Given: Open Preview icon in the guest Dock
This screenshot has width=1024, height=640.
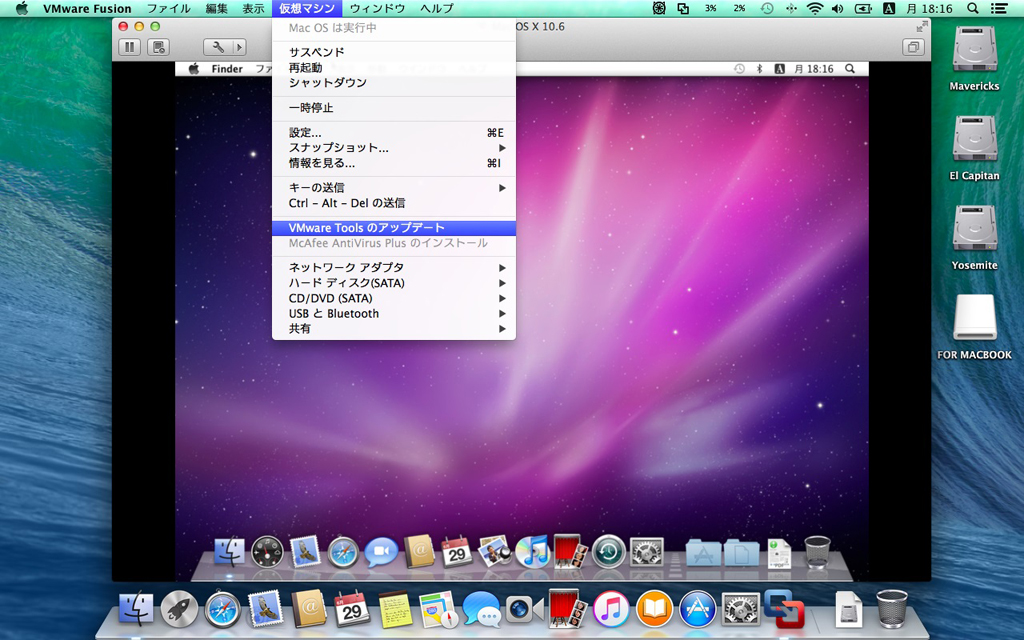Looking at the screenshot, I should point(494,552).
